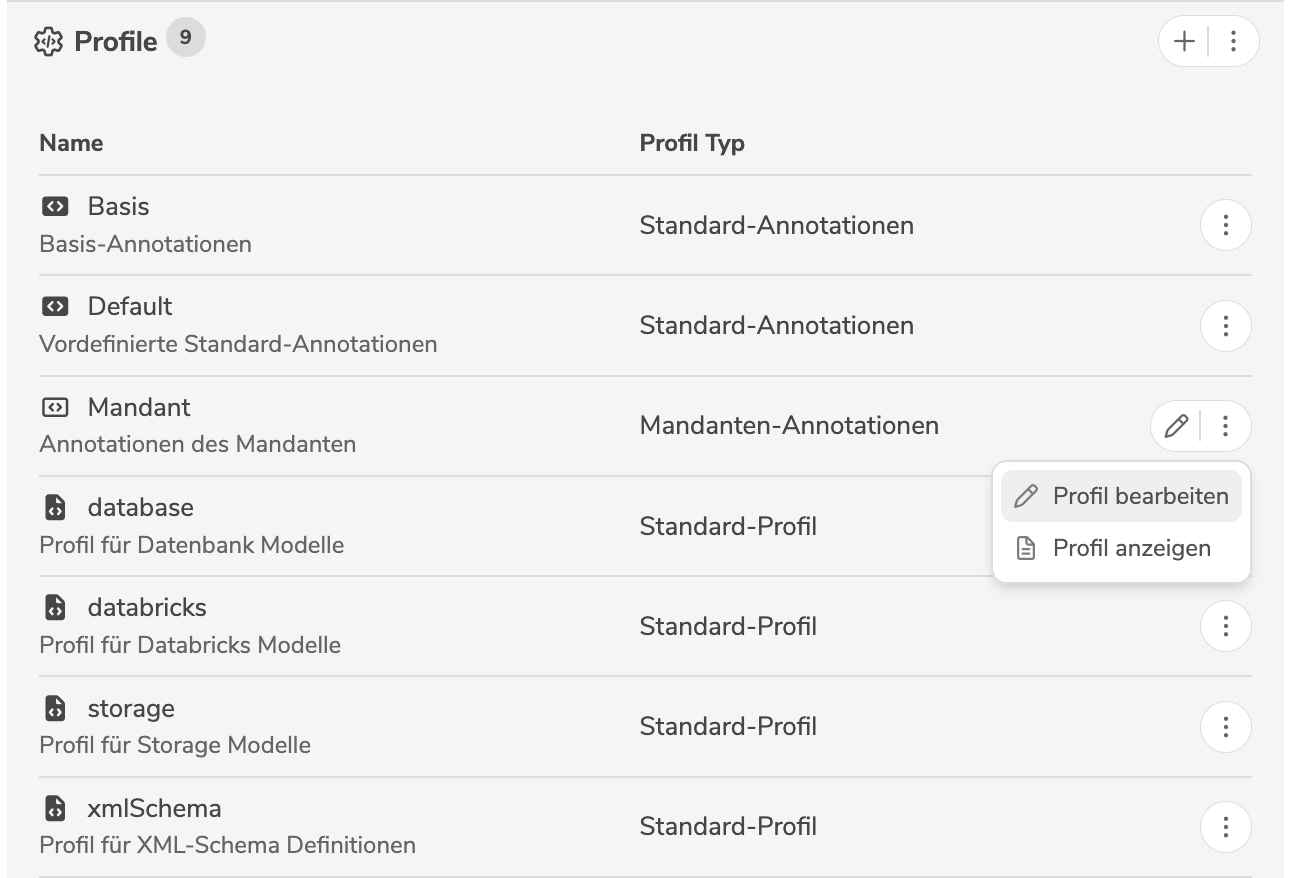Click the storage profile file icon

tap(55, 709)
